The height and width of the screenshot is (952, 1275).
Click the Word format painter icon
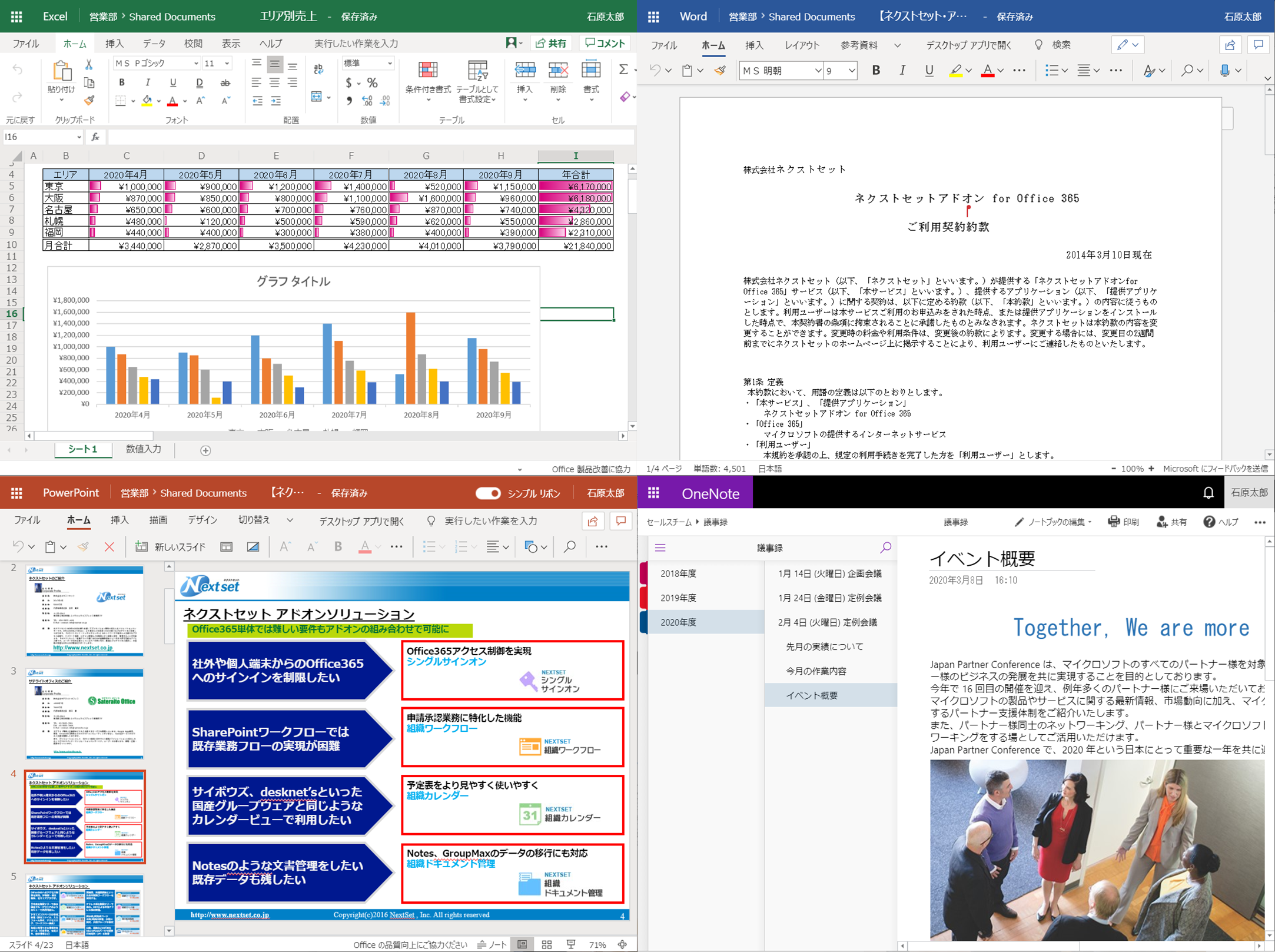(x=720, y=71)
